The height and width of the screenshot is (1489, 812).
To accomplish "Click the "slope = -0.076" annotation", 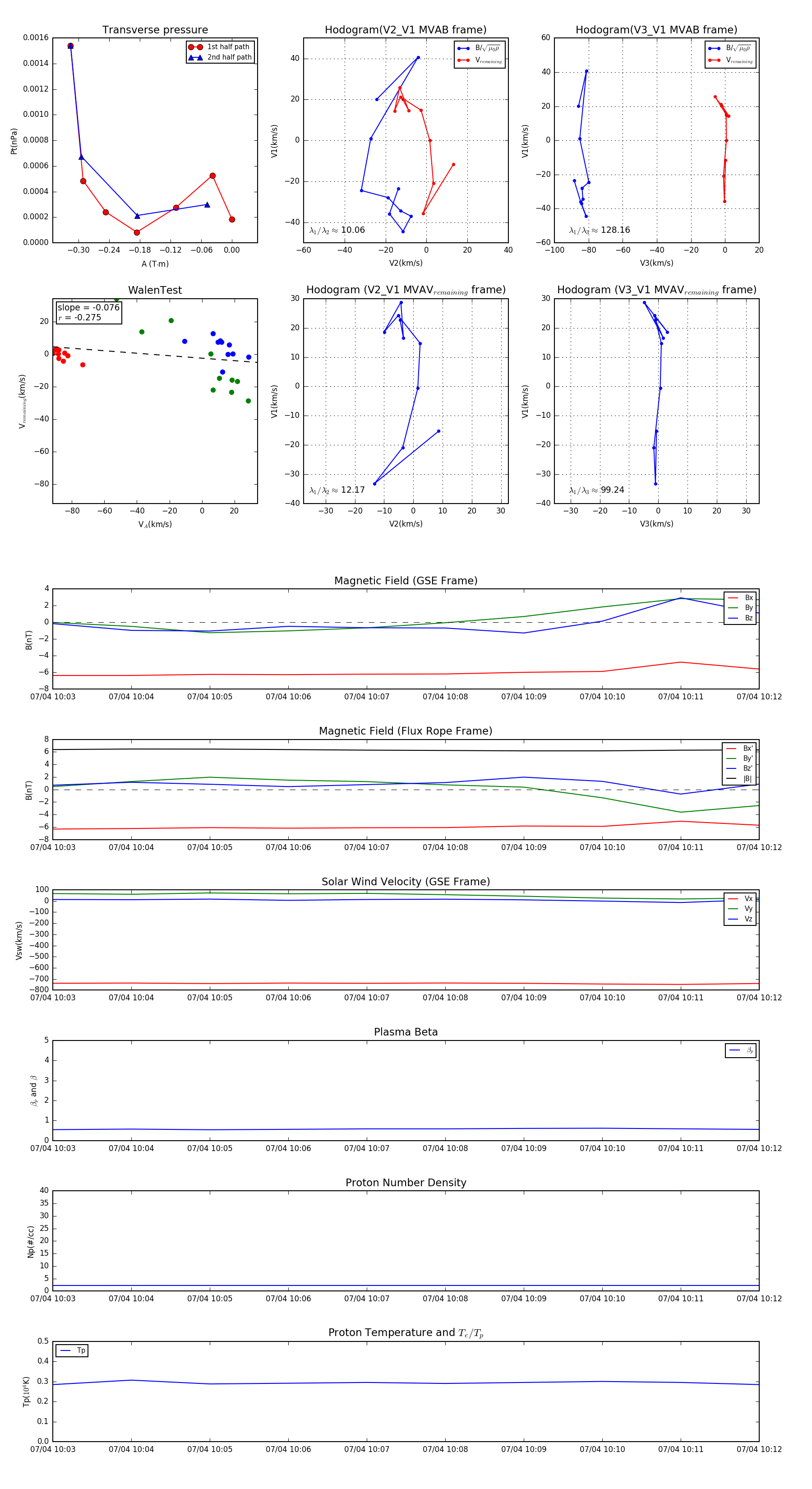I will point(88,308).
